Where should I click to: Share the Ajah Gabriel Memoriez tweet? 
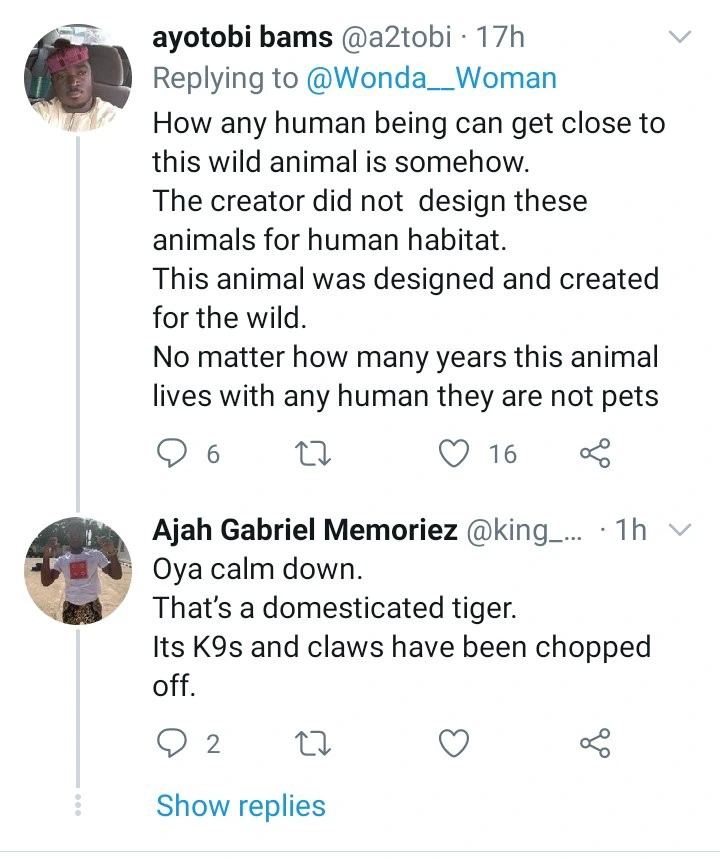click(594, 743)
